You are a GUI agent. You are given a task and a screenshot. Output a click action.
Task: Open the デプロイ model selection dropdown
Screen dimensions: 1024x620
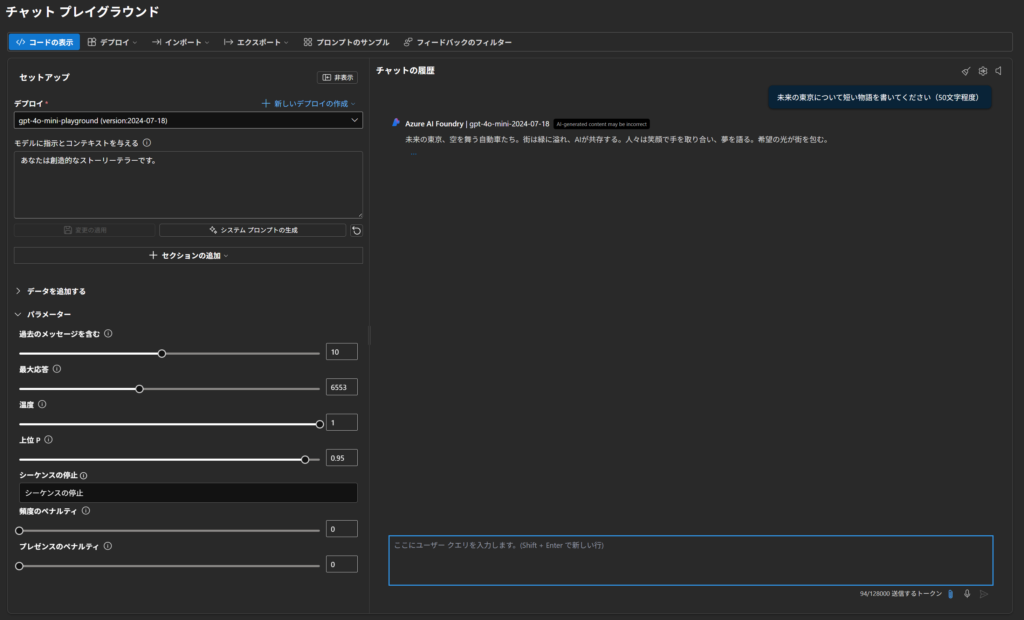tap(188, 120)
